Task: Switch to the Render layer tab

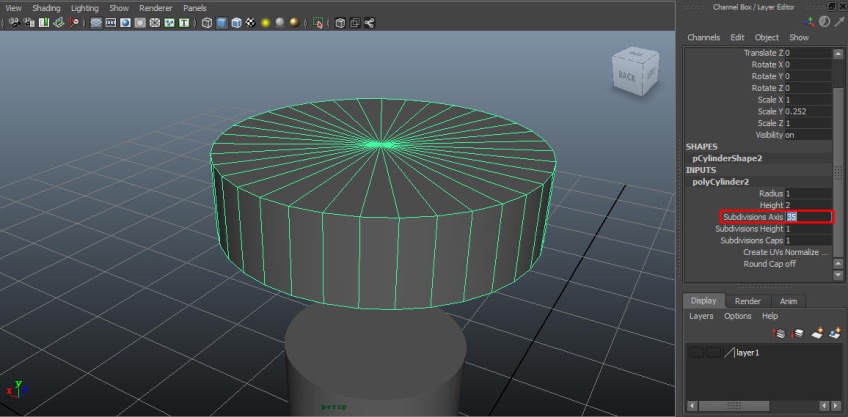Action: click(747, 301)
